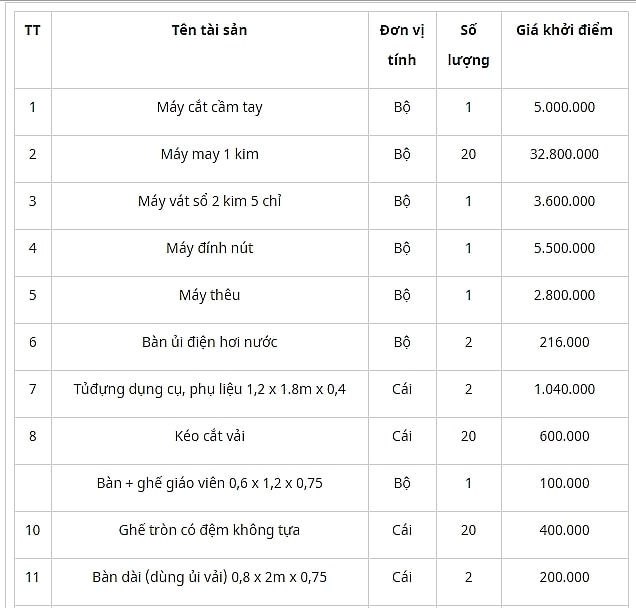Image resolution: width=636 pixels, height=608 pixels.
Task: Click the price 32.800.000 cell
Action: [564, 154]
